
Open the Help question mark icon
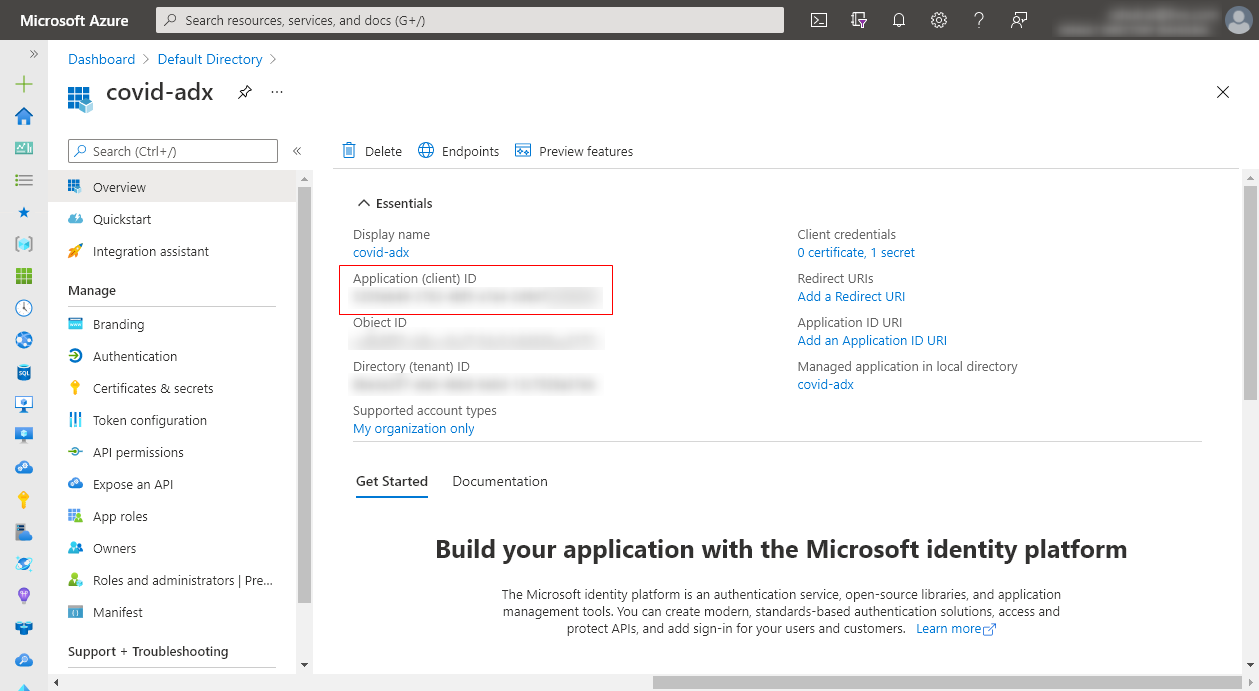[x=979, y=20]
